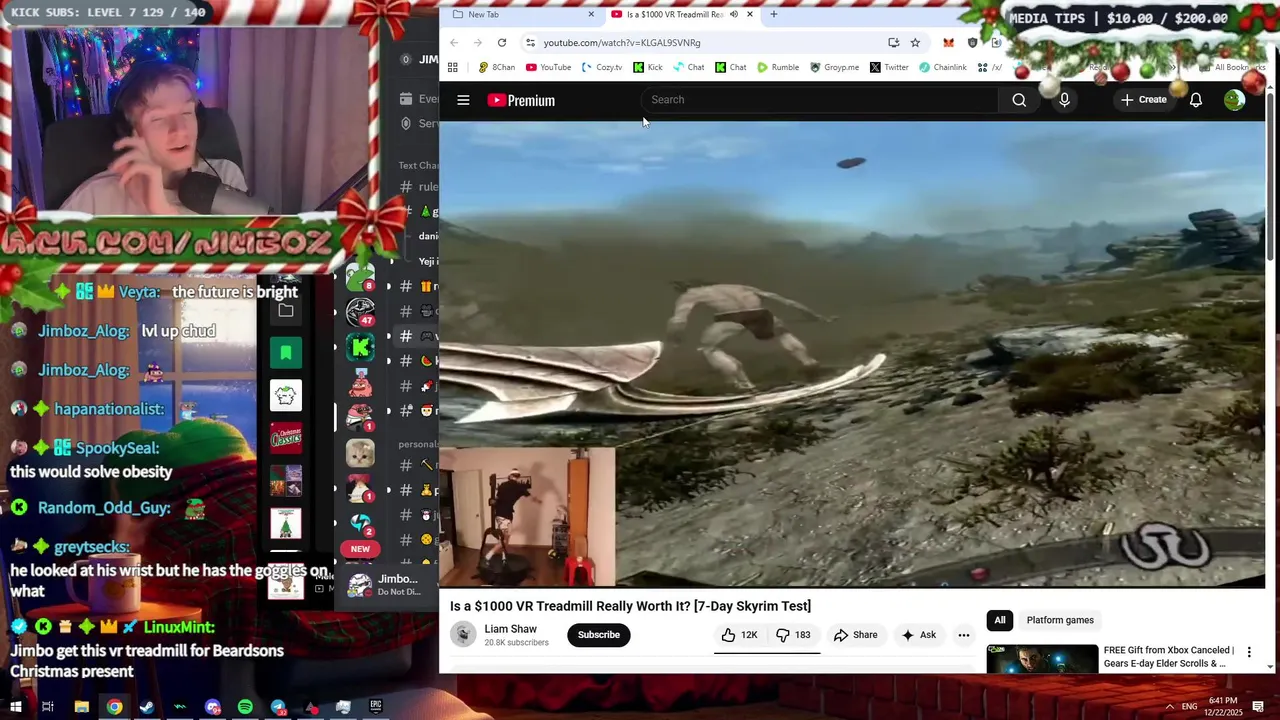Open File Explorer from taskbar
Viewport: 1280px width, 720px height.
coord(81,707)
